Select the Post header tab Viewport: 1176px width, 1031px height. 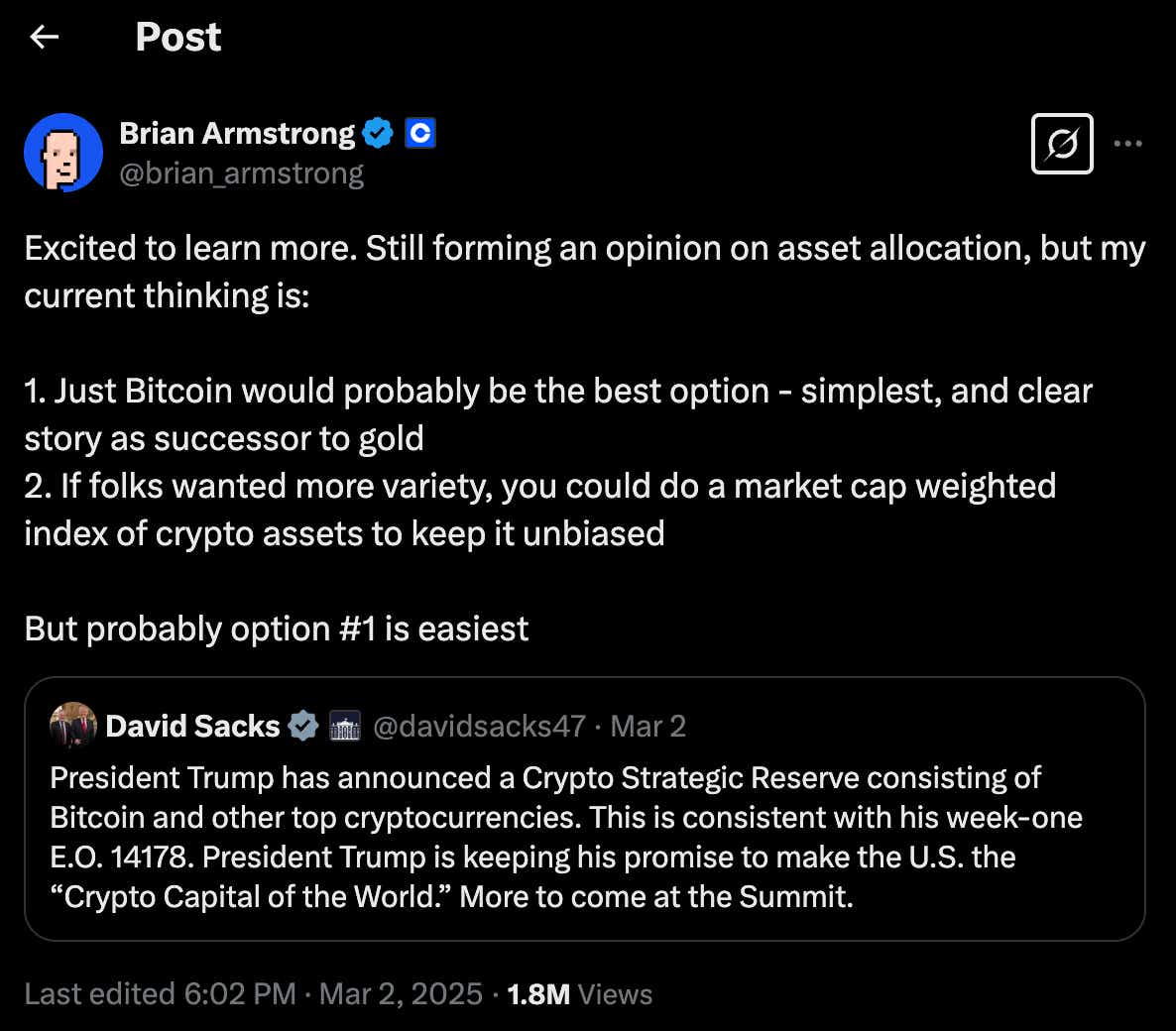click(178, 37)
